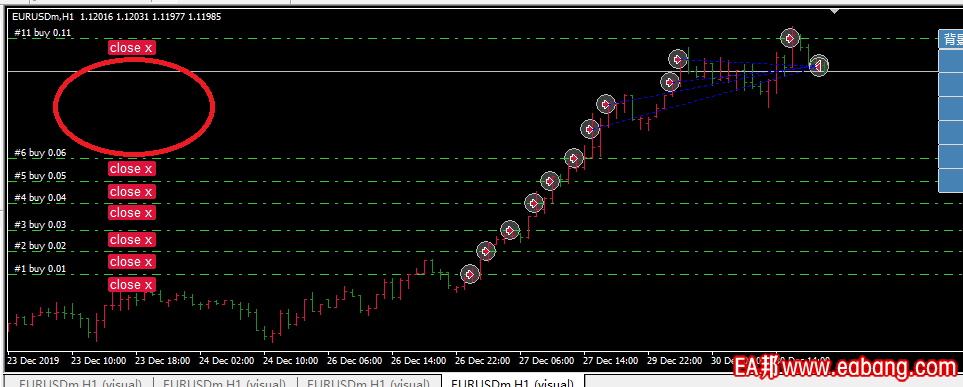The image size is (963, 387).
Task: Click the '#1 buy 0.01' order label
Action: [40, 269]
